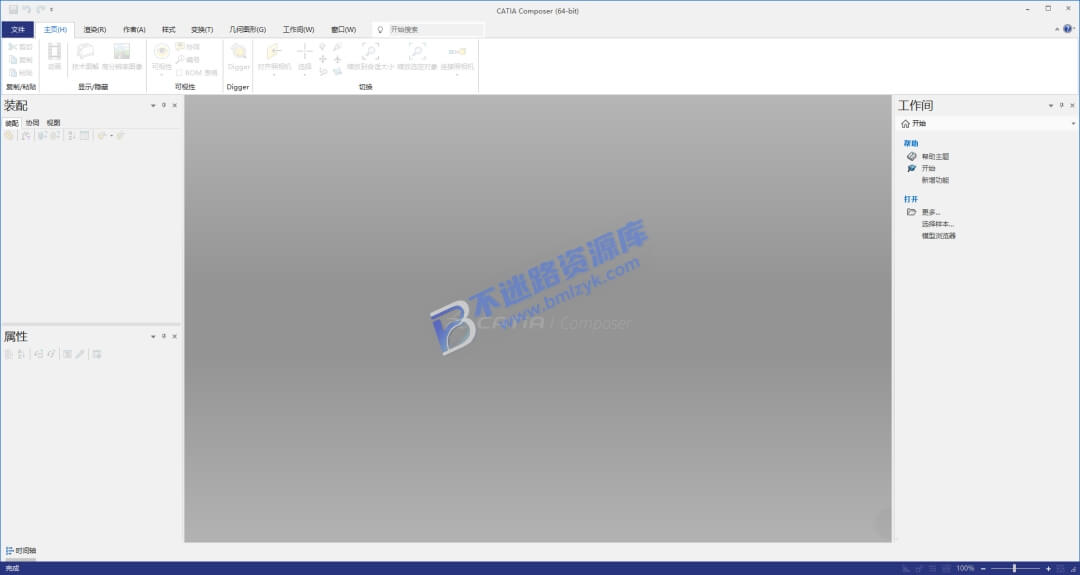Open the quick access toolbar customize arrow
1080x575 pixels.
click(52, 10)
